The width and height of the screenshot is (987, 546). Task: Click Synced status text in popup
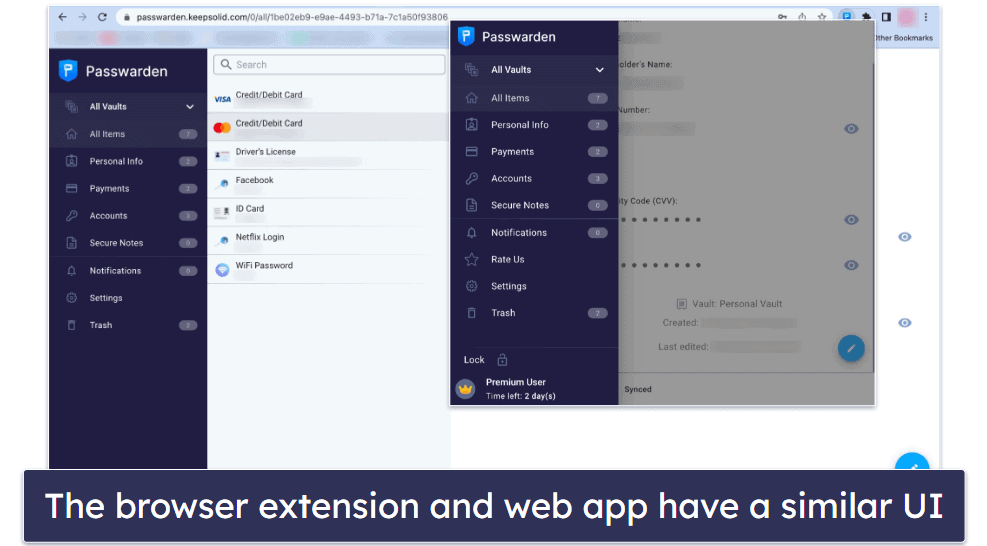tap(638, 389)
